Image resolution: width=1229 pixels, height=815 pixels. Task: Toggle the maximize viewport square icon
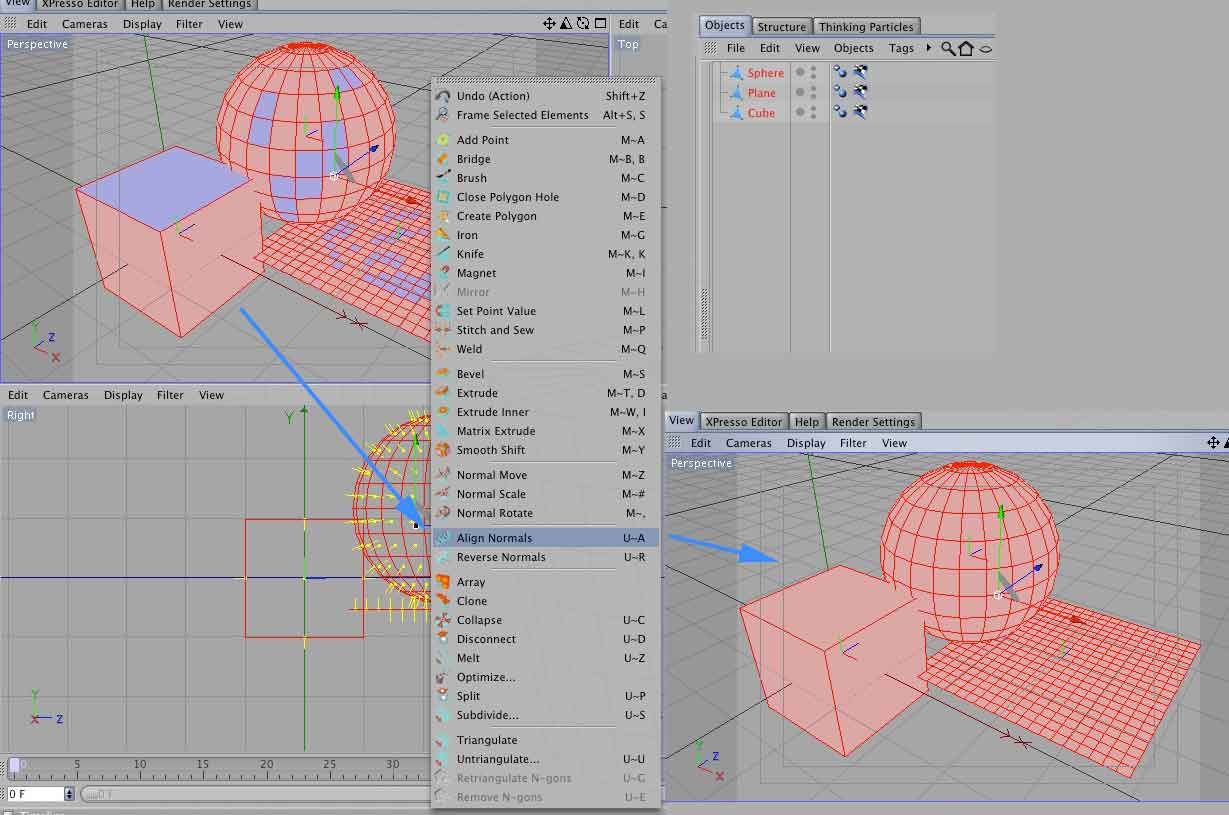(600, 23)
